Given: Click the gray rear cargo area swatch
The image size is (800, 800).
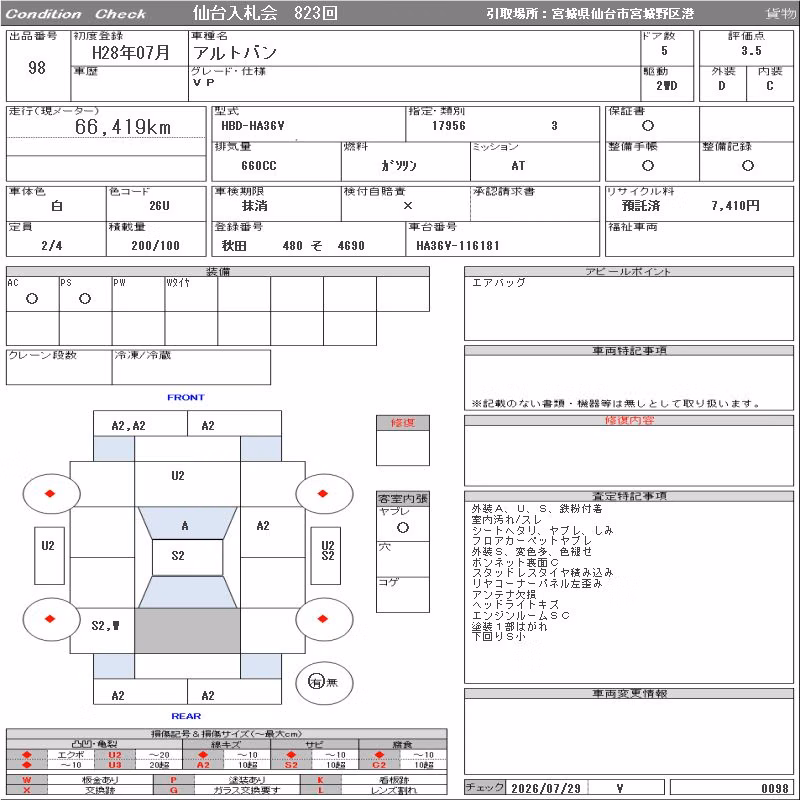Looking at the screenshot, I should [187, 631].
